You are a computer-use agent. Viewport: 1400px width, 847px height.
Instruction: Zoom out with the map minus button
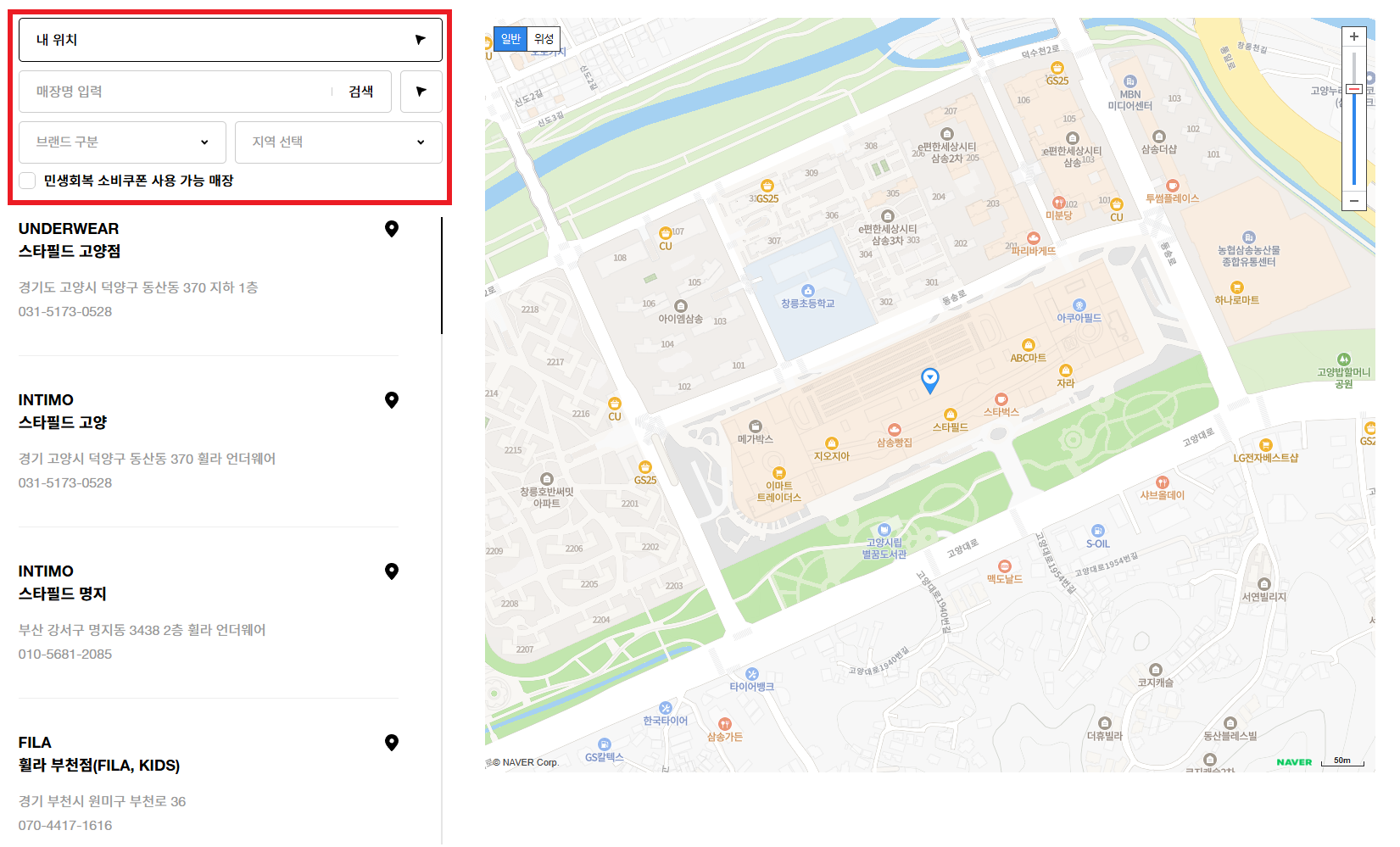point(1354,201)
